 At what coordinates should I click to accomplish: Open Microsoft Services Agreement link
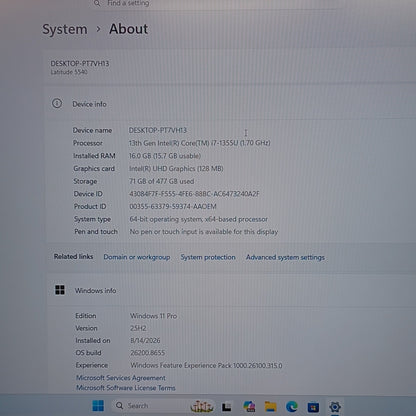121,378
